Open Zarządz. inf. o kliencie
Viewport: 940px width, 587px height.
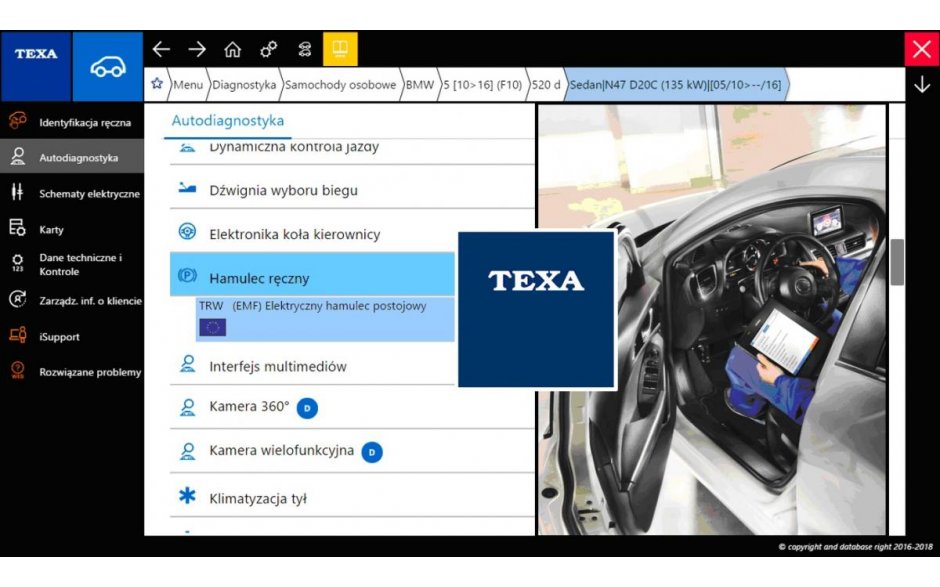point(72,300)
